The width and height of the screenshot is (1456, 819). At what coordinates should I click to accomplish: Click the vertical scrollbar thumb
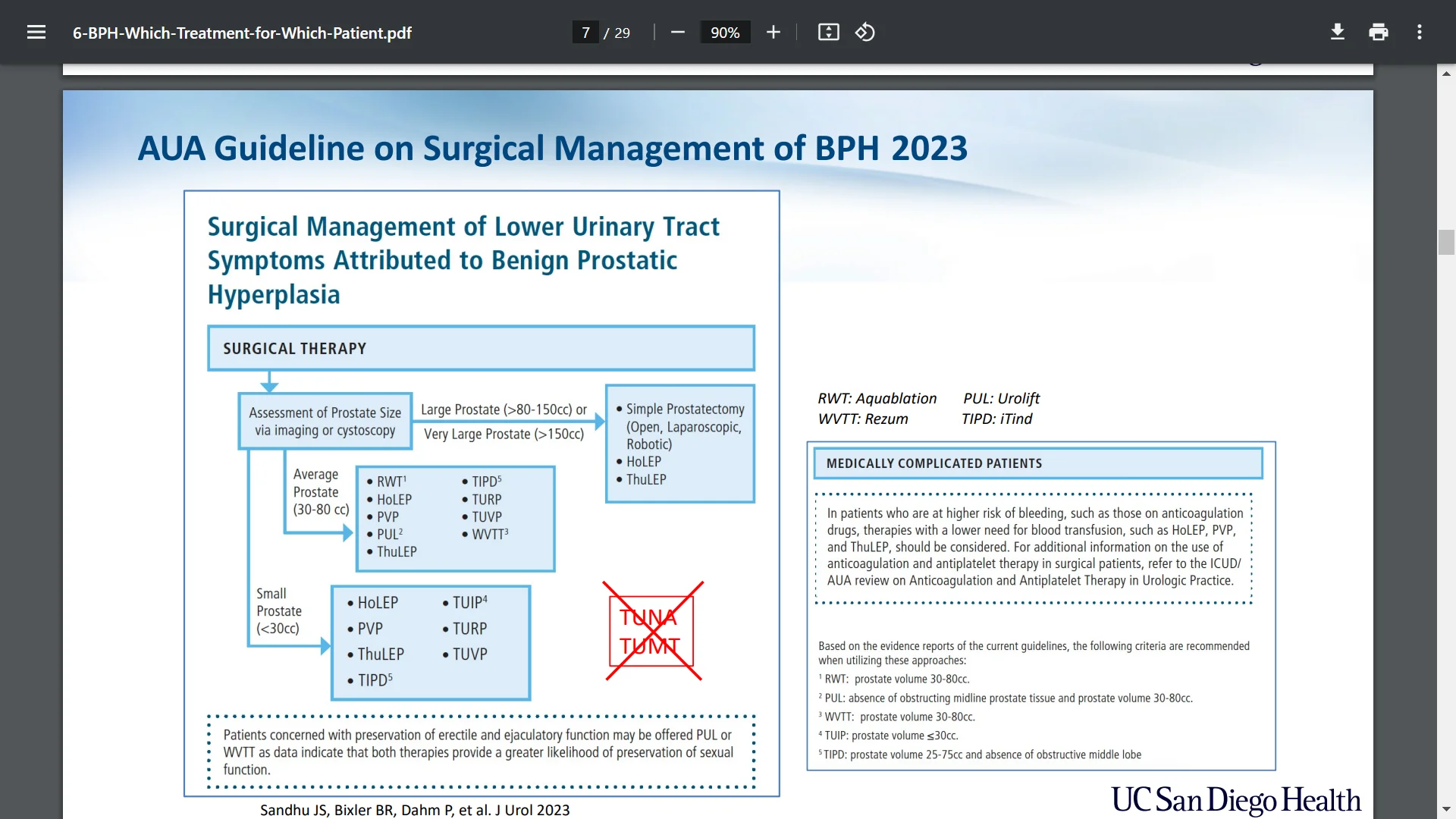(x=1446, y=242)
